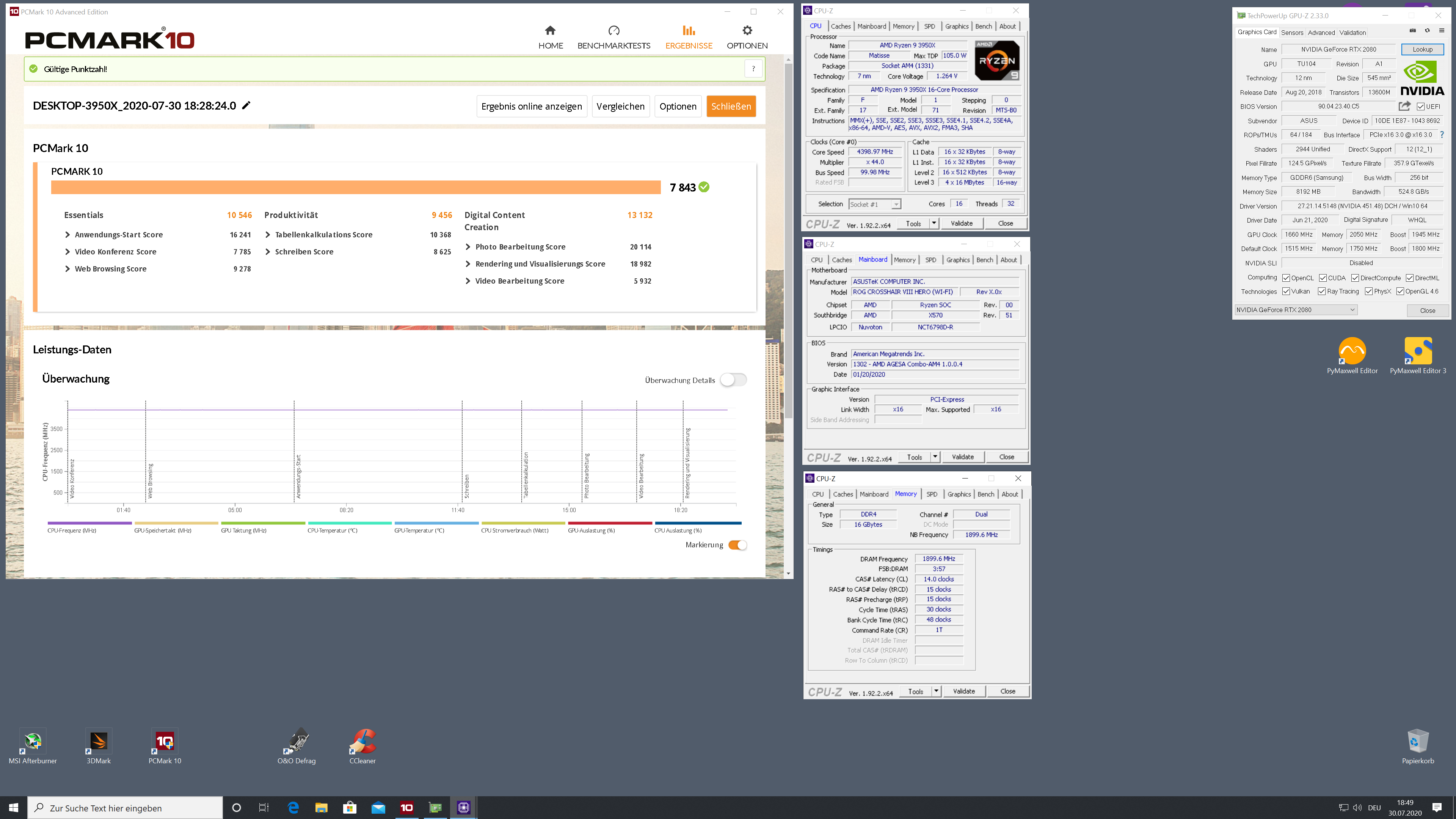This screenshot has width=1456, height=819.
Task: Open the GPU-Z hamburger menu icon
Action: (1442, 30)
